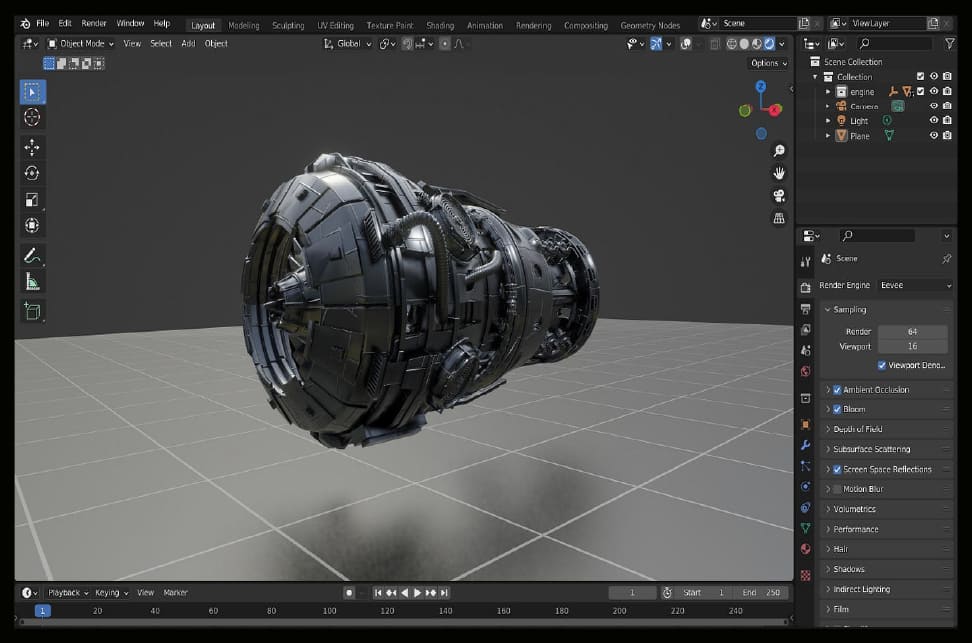Enable Ambient Occlusion checkbox
The height and width of the screenshot is (643, 972).
pyautogui.click(x=837, y=390)
